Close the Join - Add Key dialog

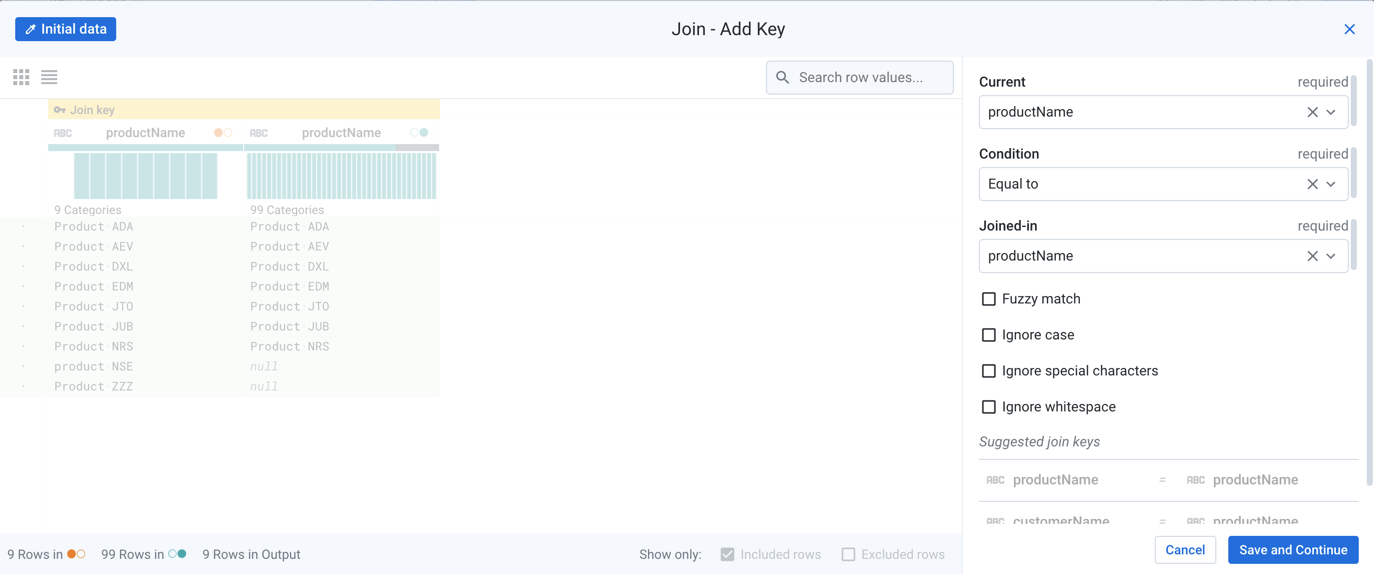[1349, 29]
